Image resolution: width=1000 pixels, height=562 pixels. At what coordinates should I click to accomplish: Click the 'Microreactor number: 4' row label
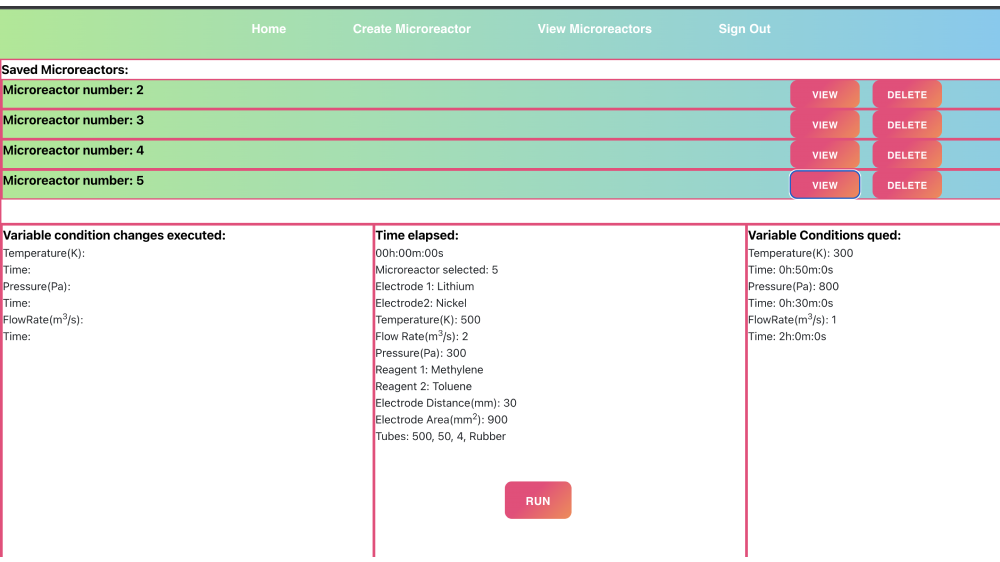pos(73,150)
